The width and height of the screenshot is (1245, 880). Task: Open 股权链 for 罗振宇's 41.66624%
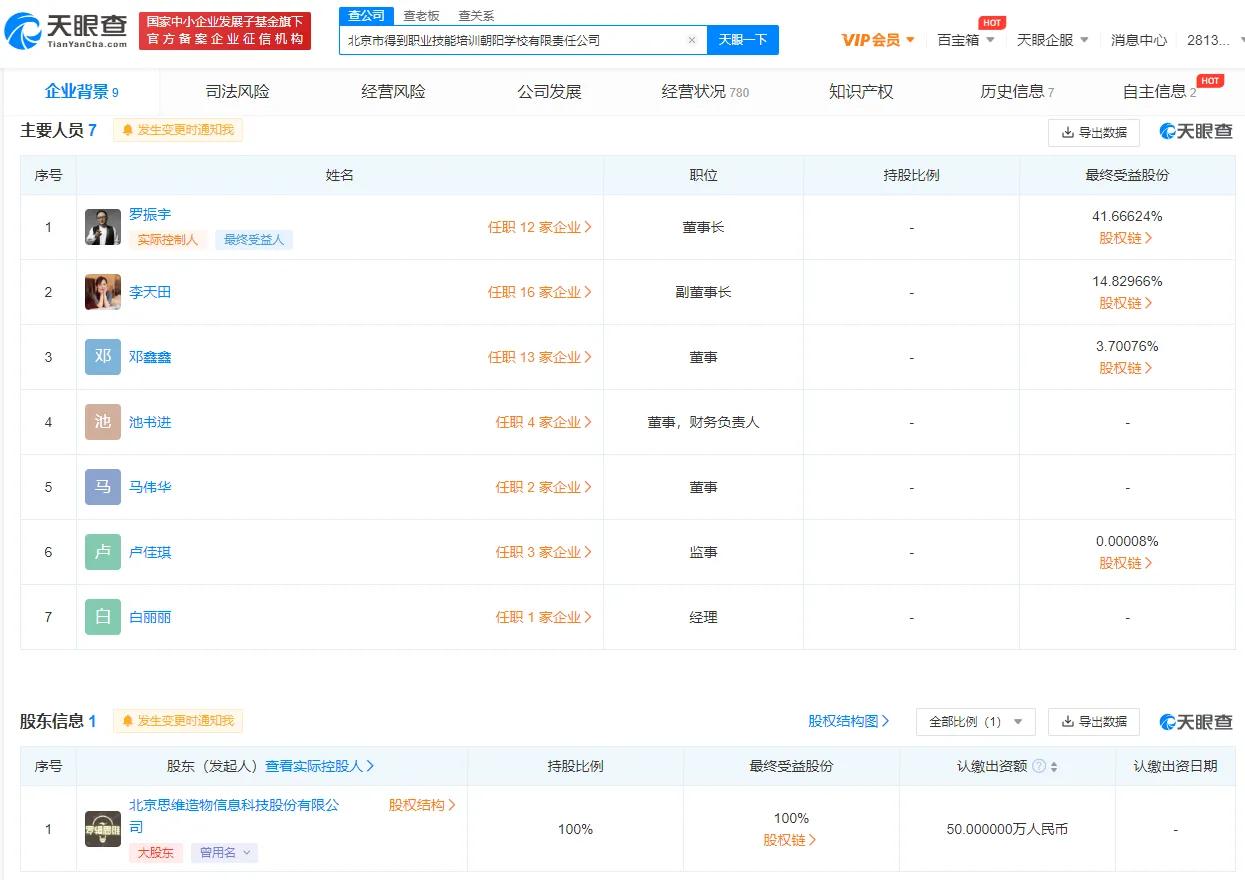1126,238
